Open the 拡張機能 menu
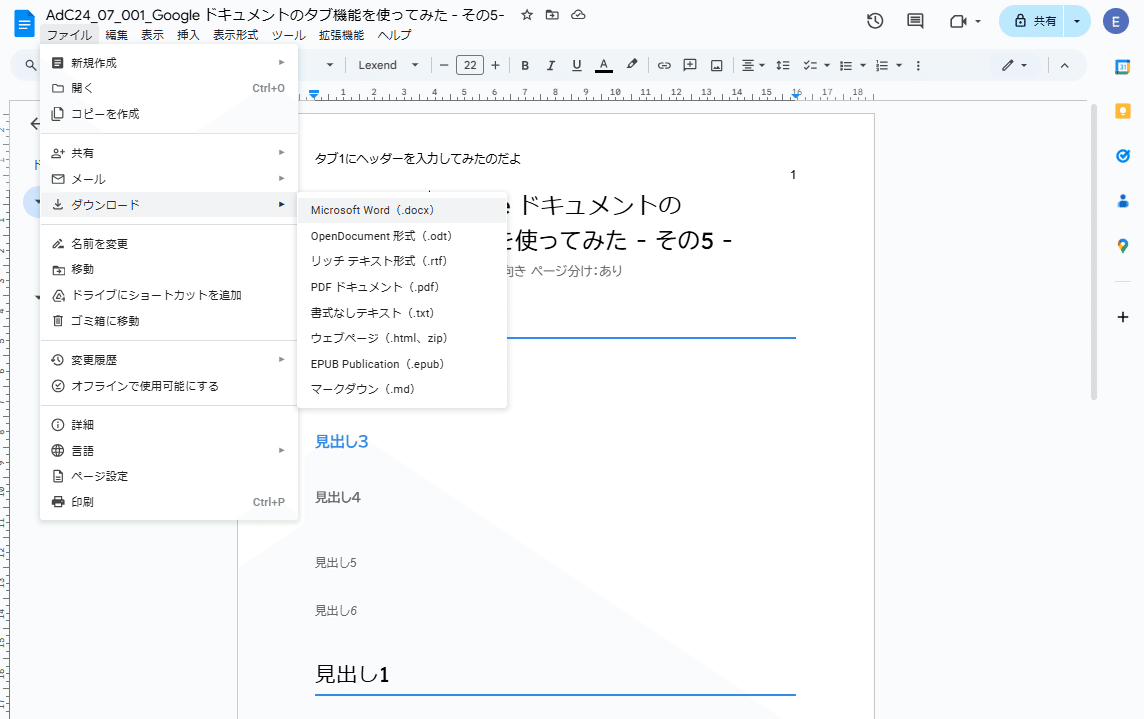Image resolution: width=1144 pixels, height=719 pixels. (341, 35)
